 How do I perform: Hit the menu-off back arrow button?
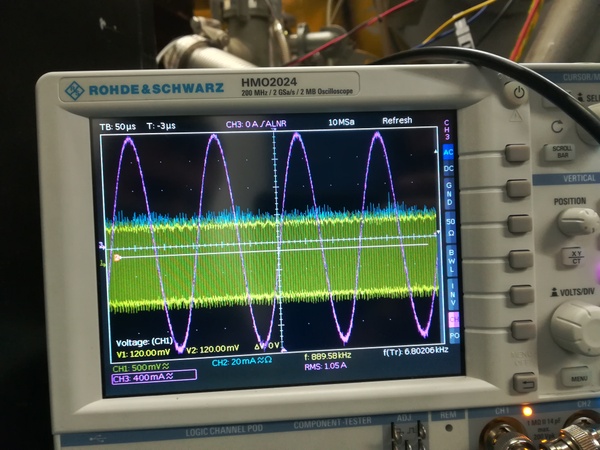525,383
